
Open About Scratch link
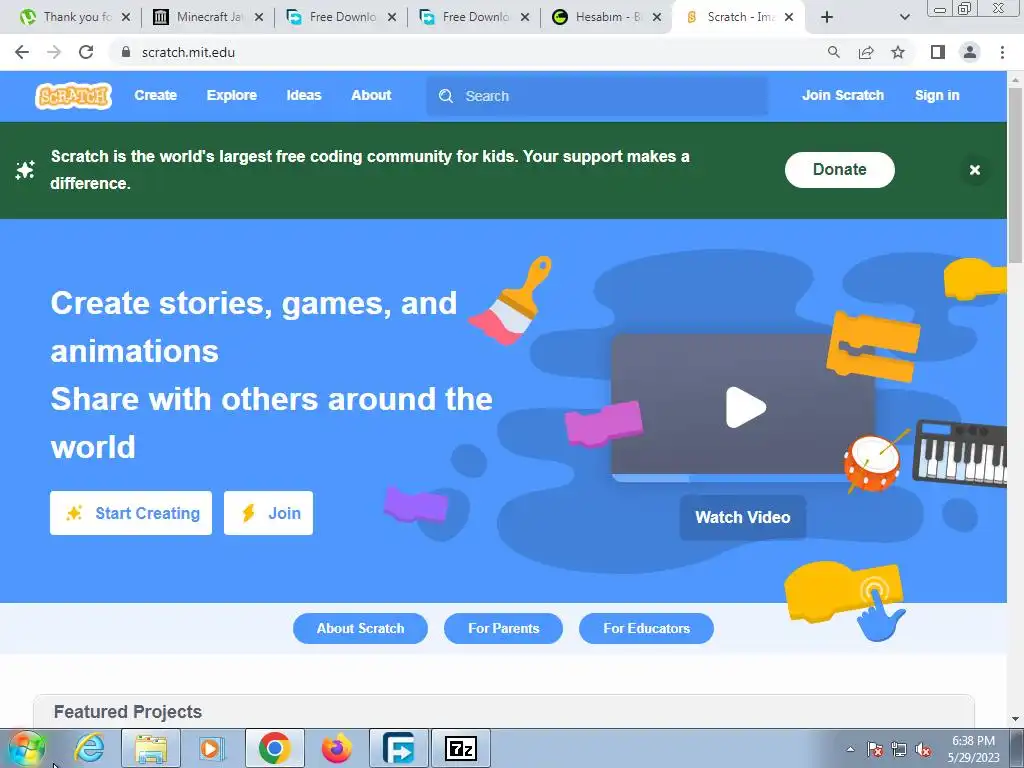point(360,628)
